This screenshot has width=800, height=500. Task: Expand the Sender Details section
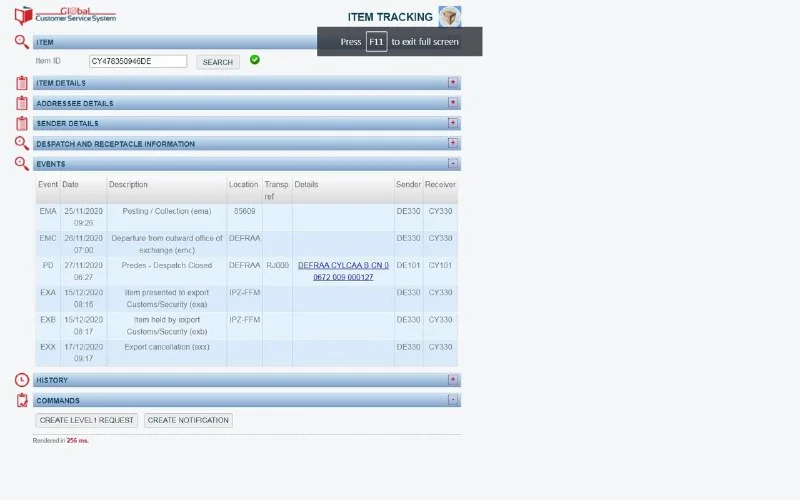[453, 123]
